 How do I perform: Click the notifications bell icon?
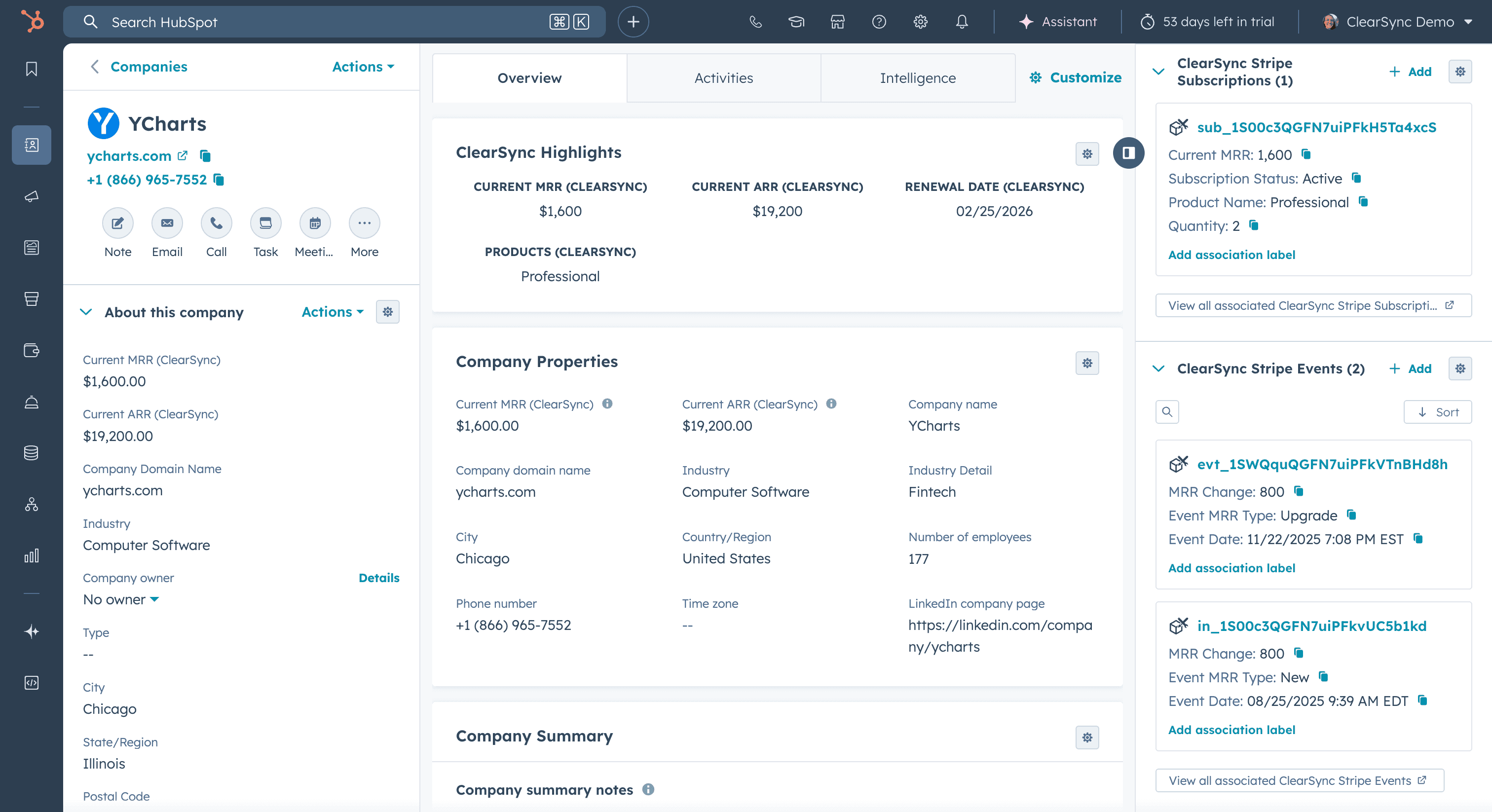[x=962, y=22]
